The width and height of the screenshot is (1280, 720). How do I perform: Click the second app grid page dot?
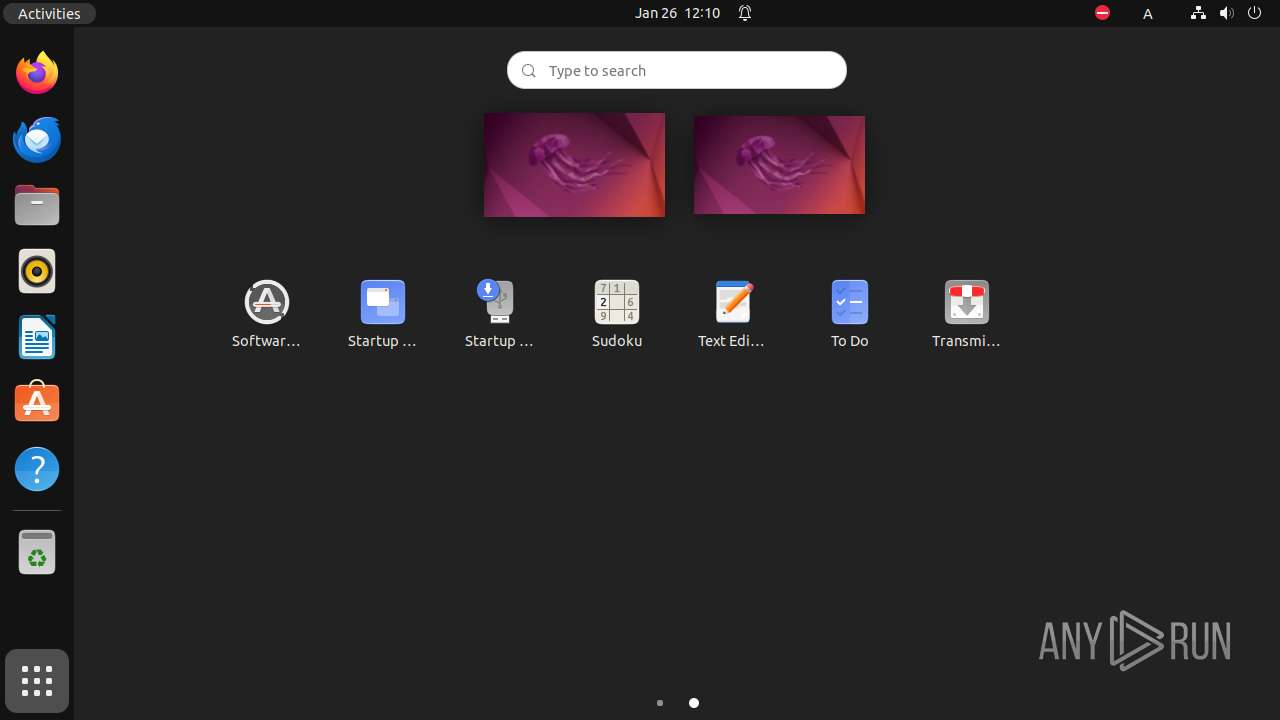point(694,703)
